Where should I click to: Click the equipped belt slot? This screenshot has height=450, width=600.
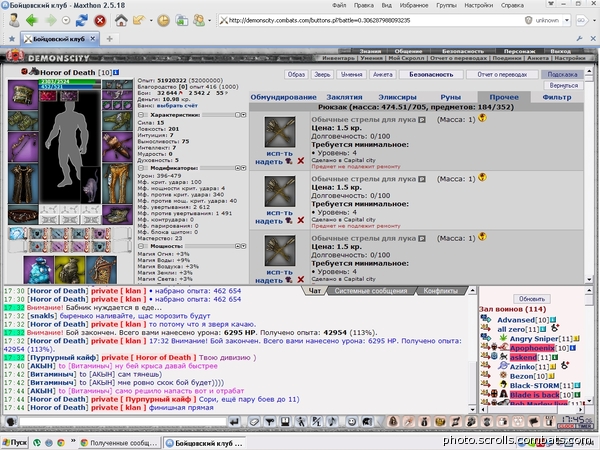click(x=23, y=215)
